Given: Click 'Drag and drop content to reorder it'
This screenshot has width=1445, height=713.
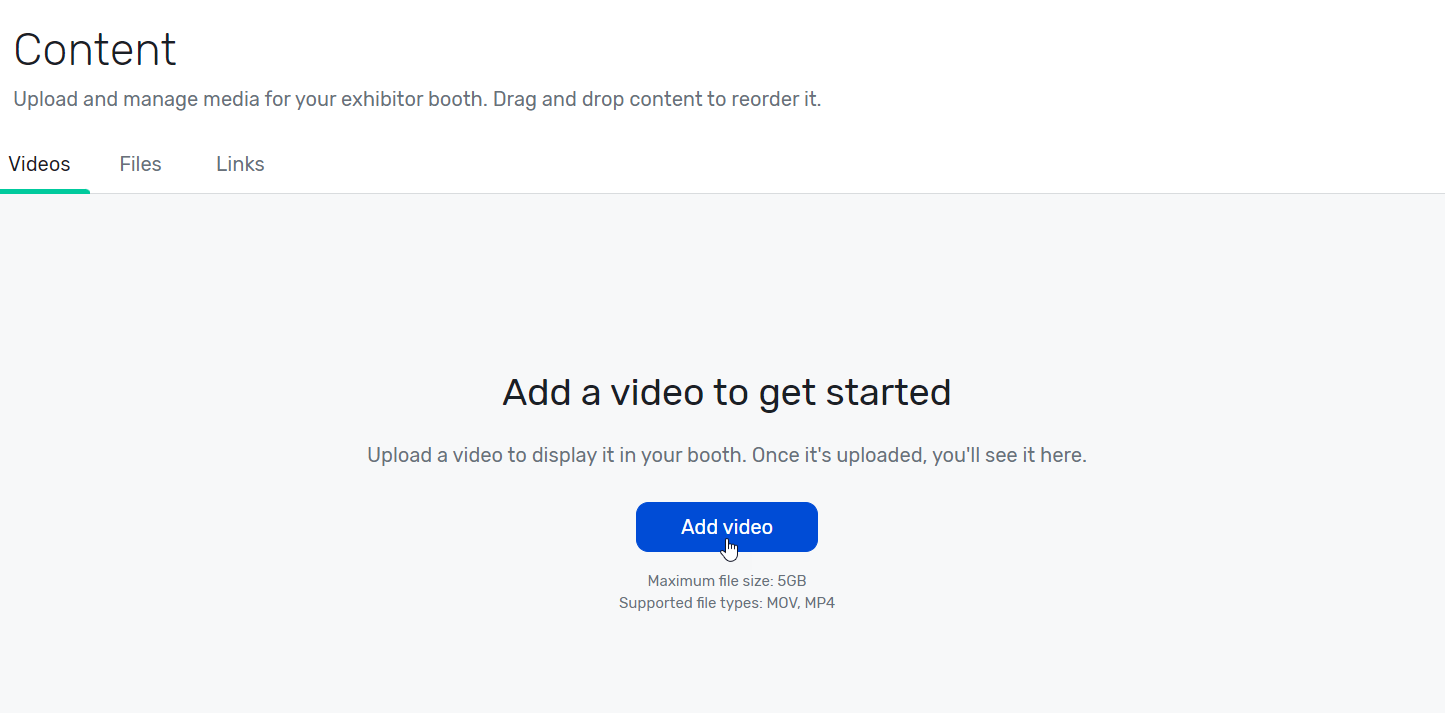Looking at the screenshot, I should (657, 100).
